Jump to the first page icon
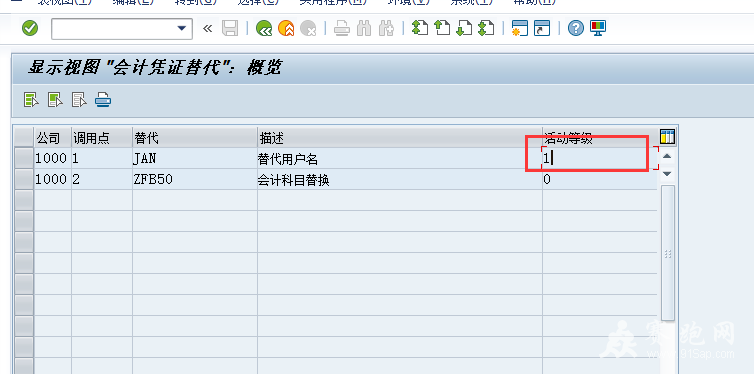 [x=420, y=28]
